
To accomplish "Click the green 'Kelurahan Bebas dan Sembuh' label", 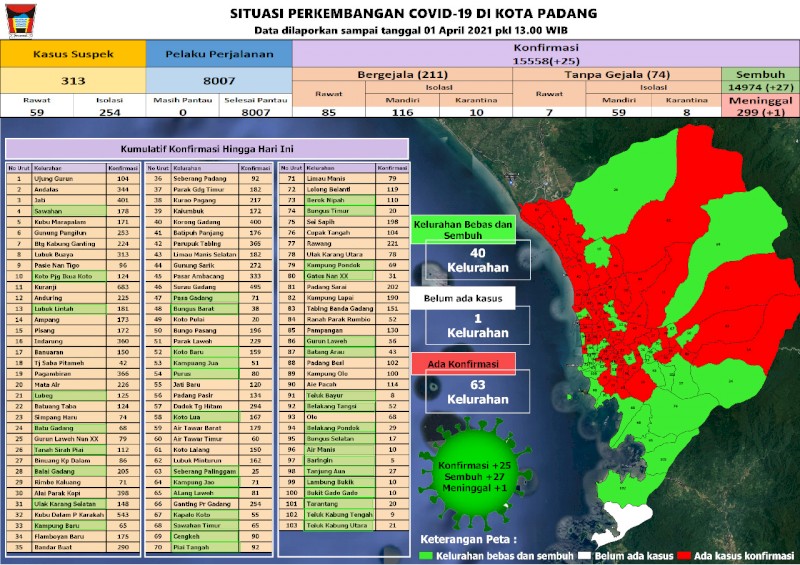I will click(x=463, y=230).
